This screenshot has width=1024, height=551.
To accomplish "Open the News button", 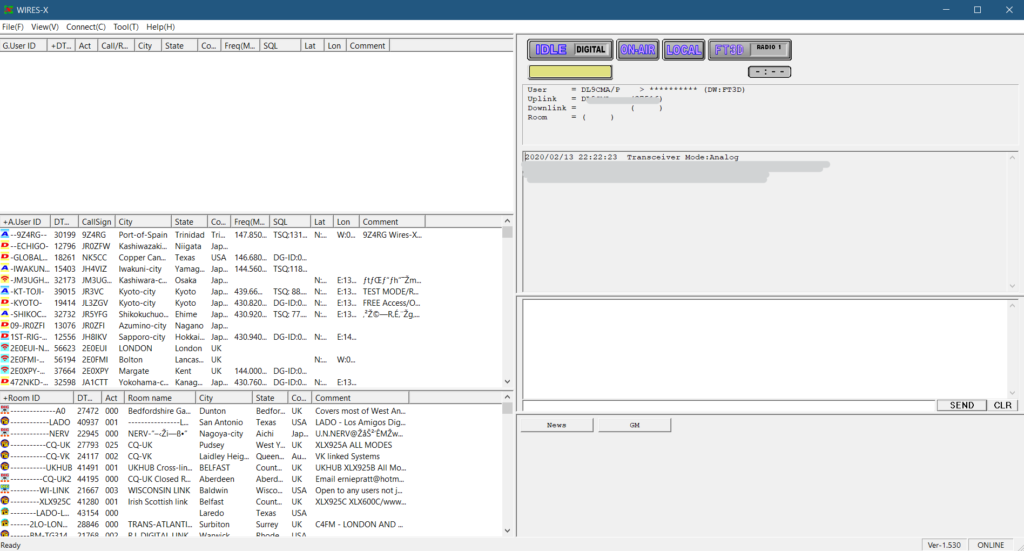I will (x=556, y=425).
